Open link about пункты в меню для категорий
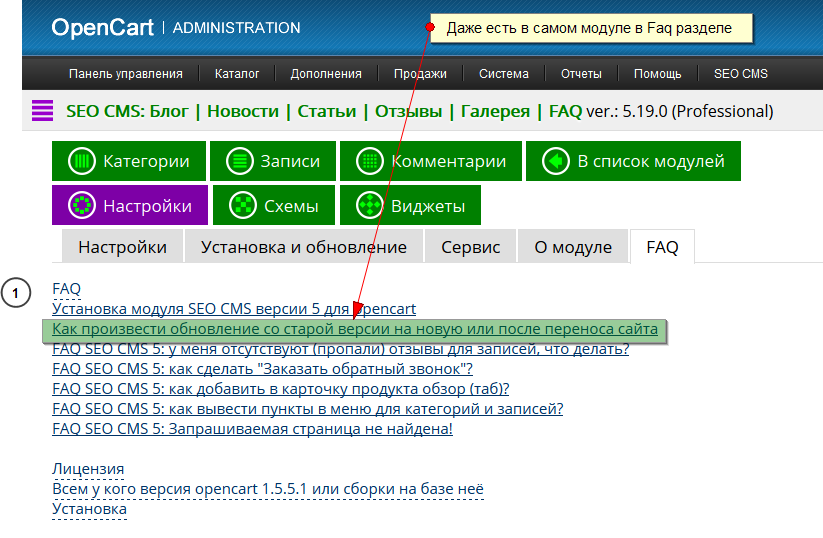 [x=308, y=409]
